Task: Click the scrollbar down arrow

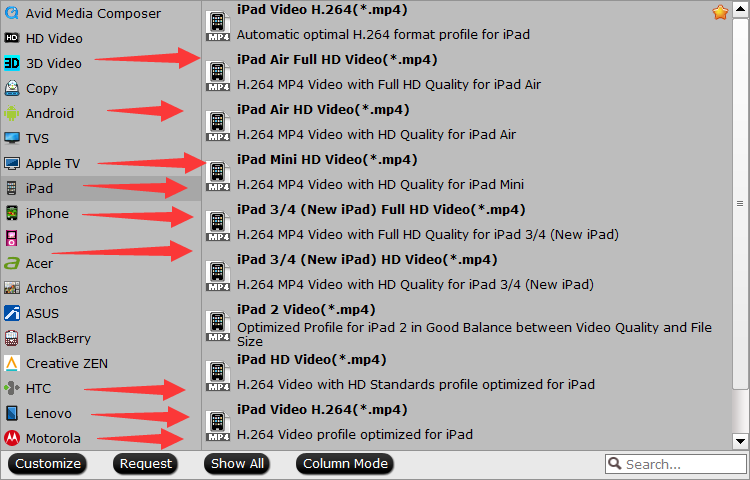Action: (x=740, y=441)
